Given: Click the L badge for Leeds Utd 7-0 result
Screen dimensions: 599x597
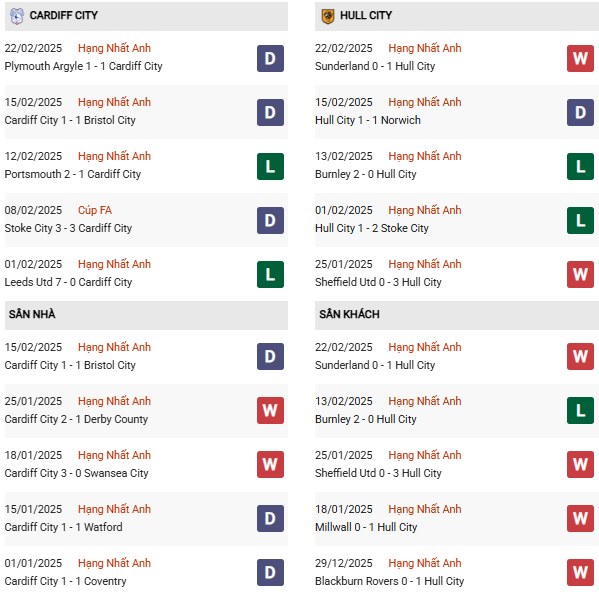Looking at the screenshot, I should click(270, 274).
